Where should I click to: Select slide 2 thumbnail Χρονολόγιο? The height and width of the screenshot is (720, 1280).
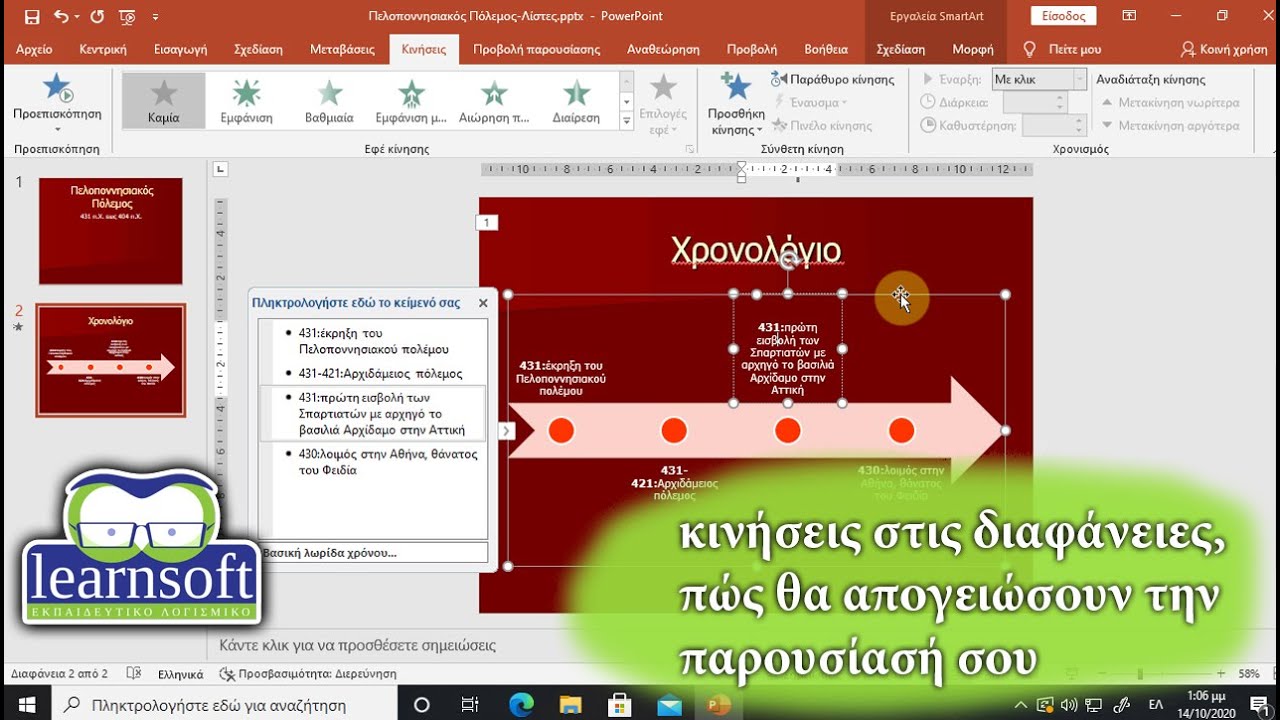click(110, 360)
